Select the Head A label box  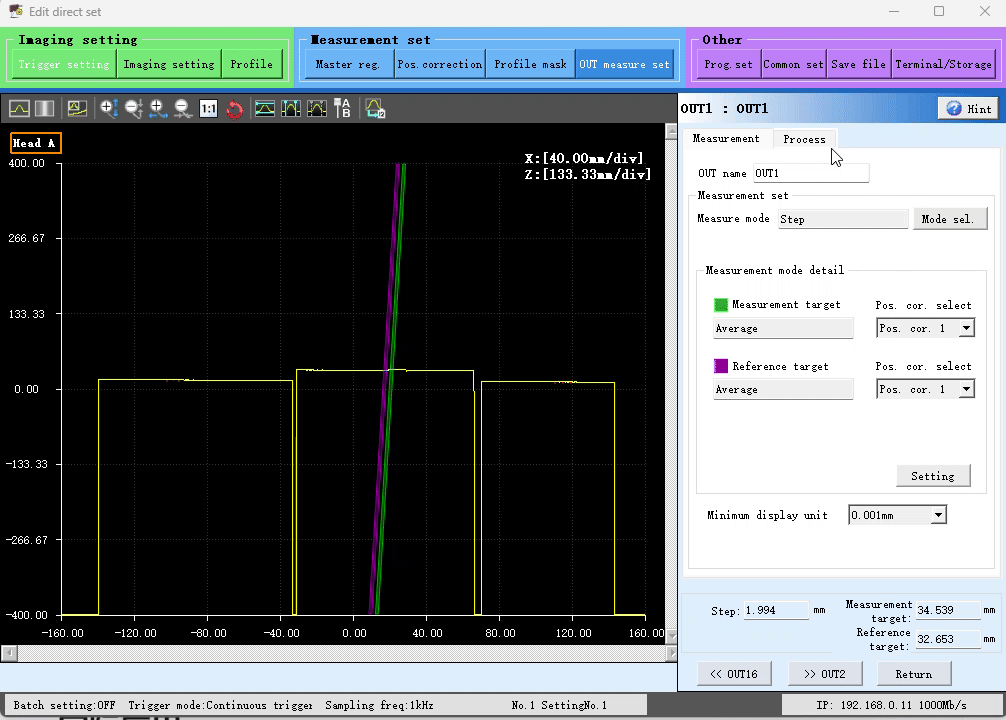tap(35, 143)
